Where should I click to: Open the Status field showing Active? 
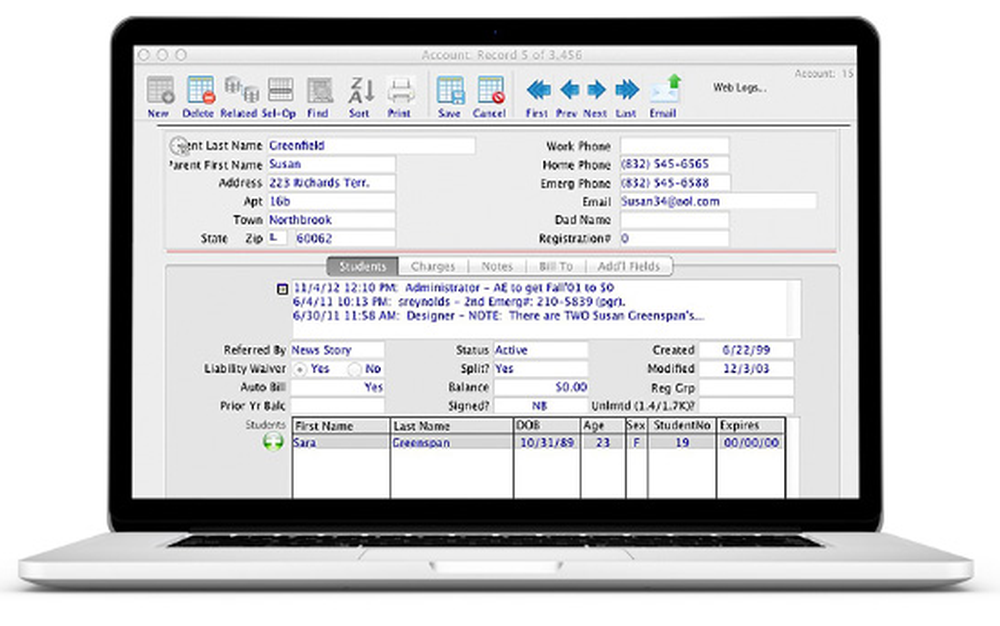pyautogui.click(x=540, y=351)
